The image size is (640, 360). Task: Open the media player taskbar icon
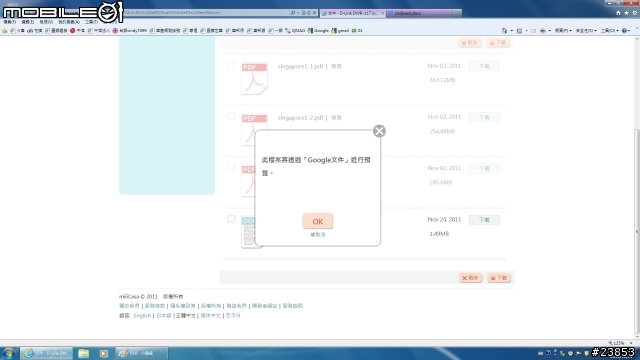pos(103,353)
